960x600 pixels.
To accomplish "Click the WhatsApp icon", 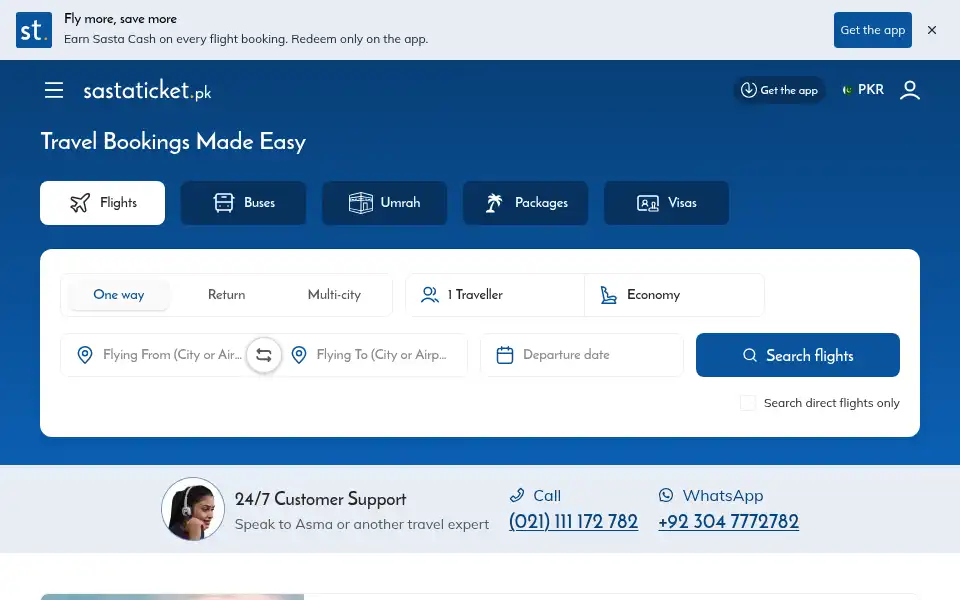I will coord(666,495).
